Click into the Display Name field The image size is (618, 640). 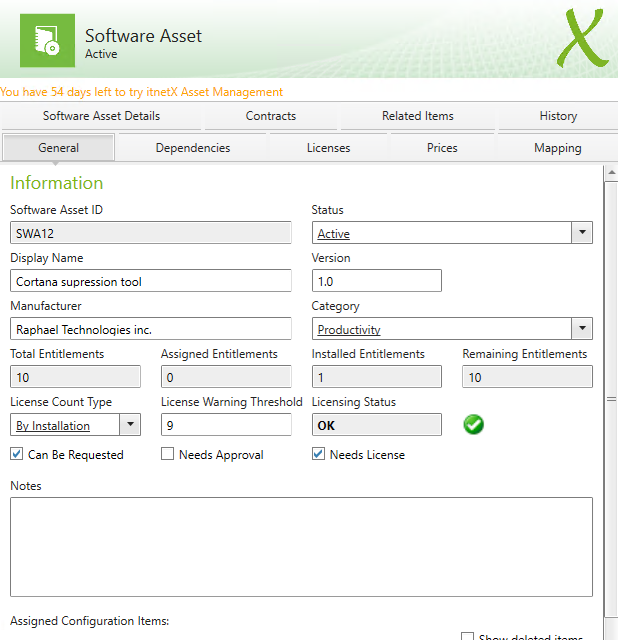tap(150, 281)
